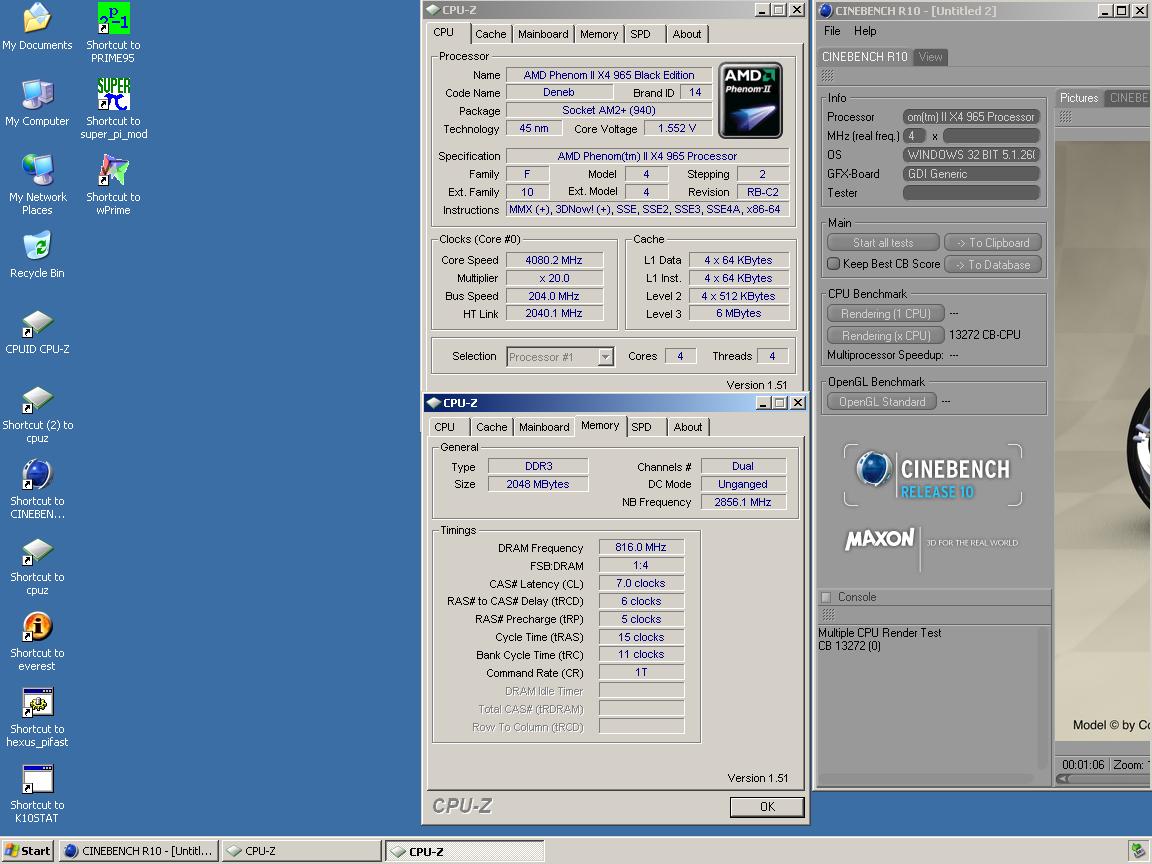
Task: Expand the Processor #1 selection dropdown
Action: (605, 357)
